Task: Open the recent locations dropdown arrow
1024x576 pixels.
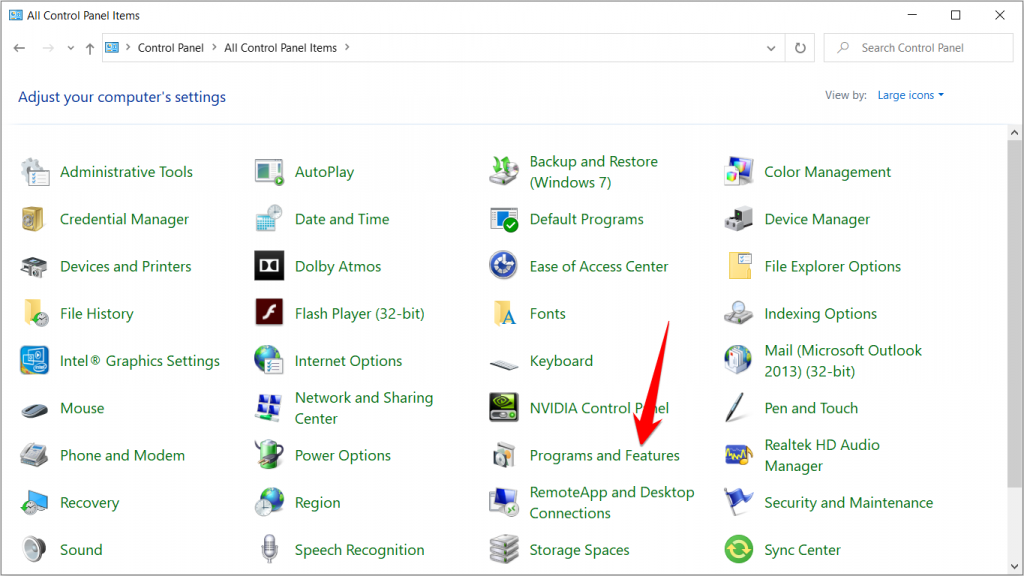Action: 71,48
